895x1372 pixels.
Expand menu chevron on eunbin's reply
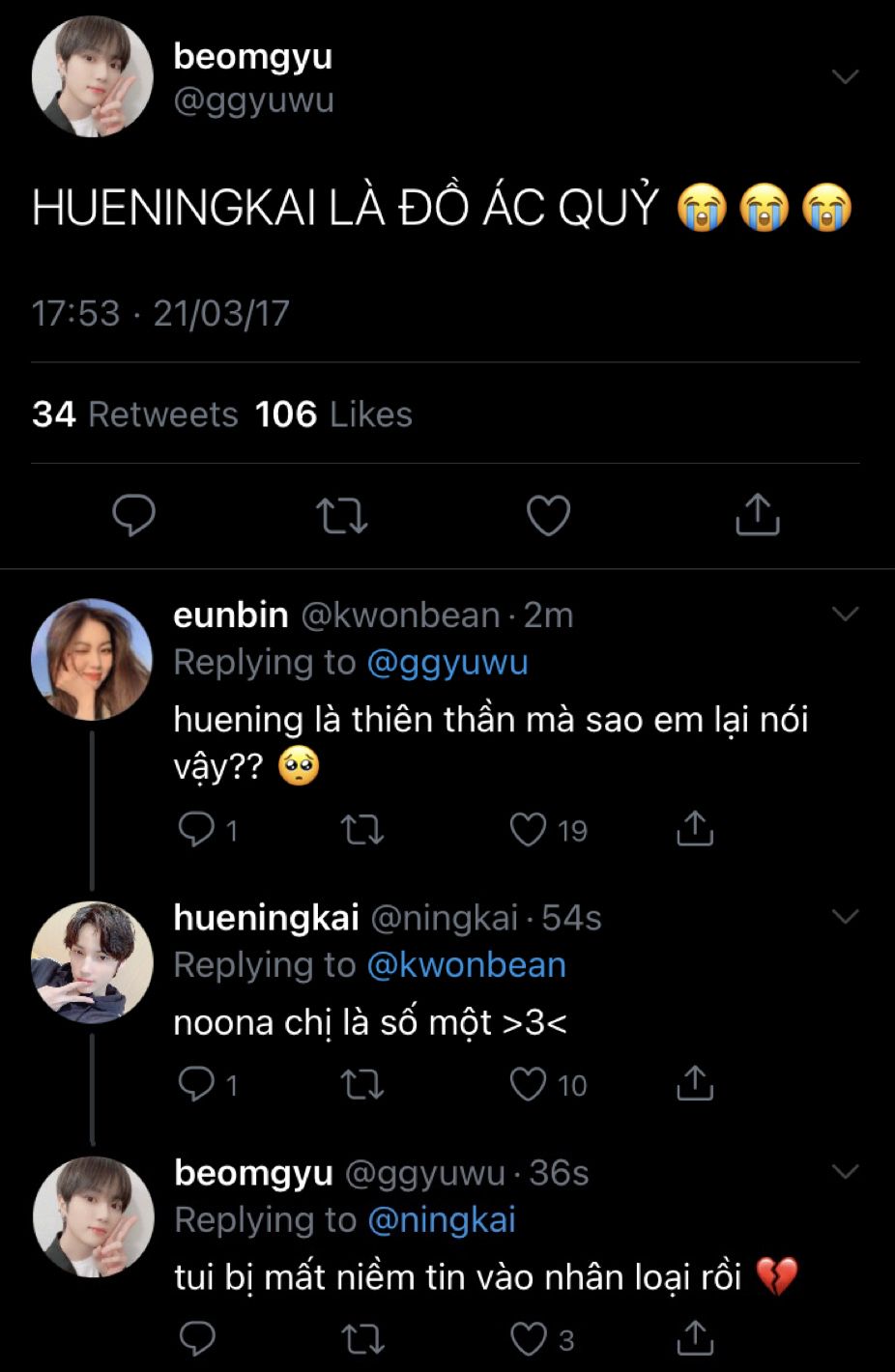pyautogui.click(x=845, y=615)
